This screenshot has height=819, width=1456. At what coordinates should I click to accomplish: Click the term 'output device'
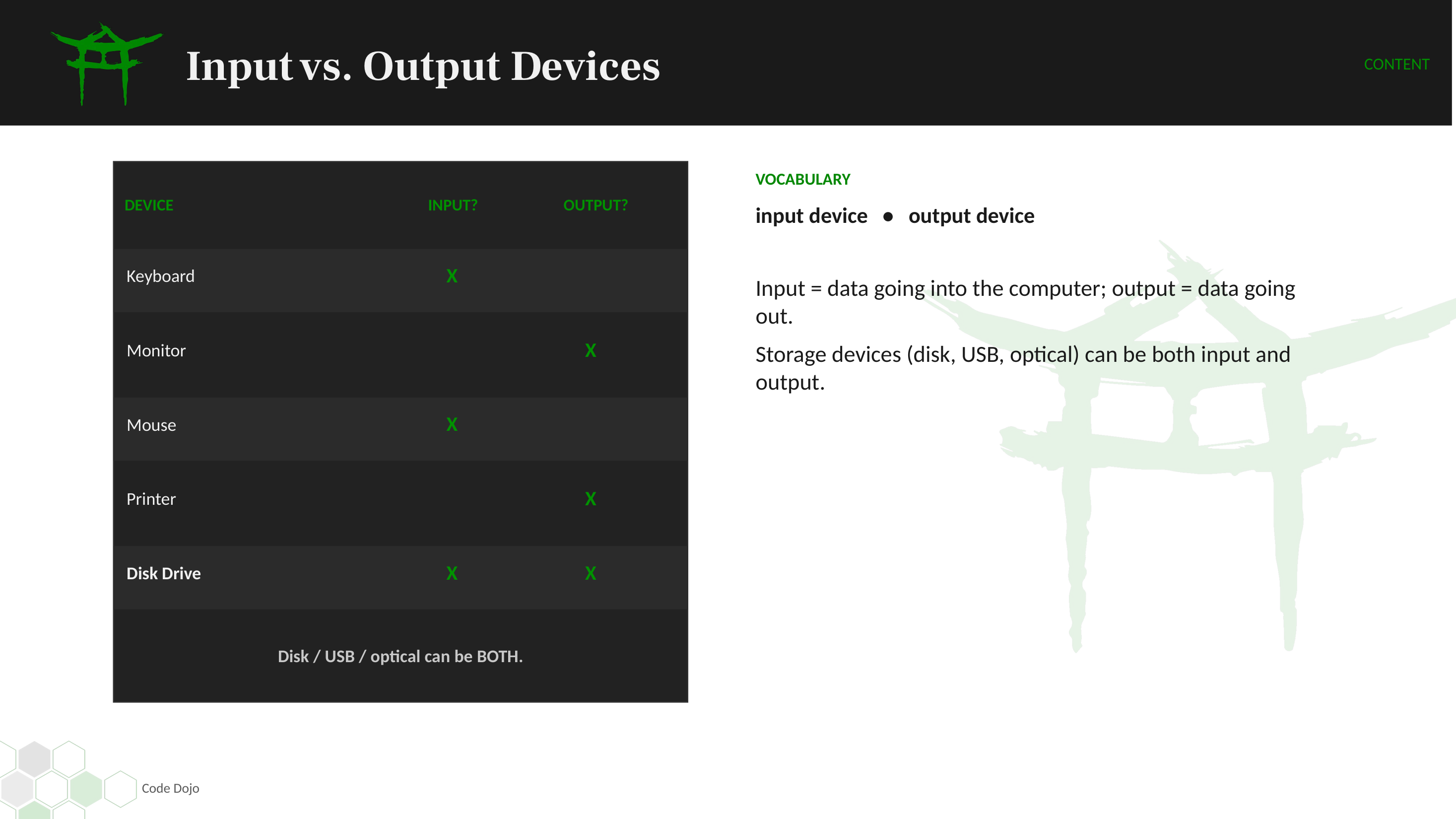(971, 216)
